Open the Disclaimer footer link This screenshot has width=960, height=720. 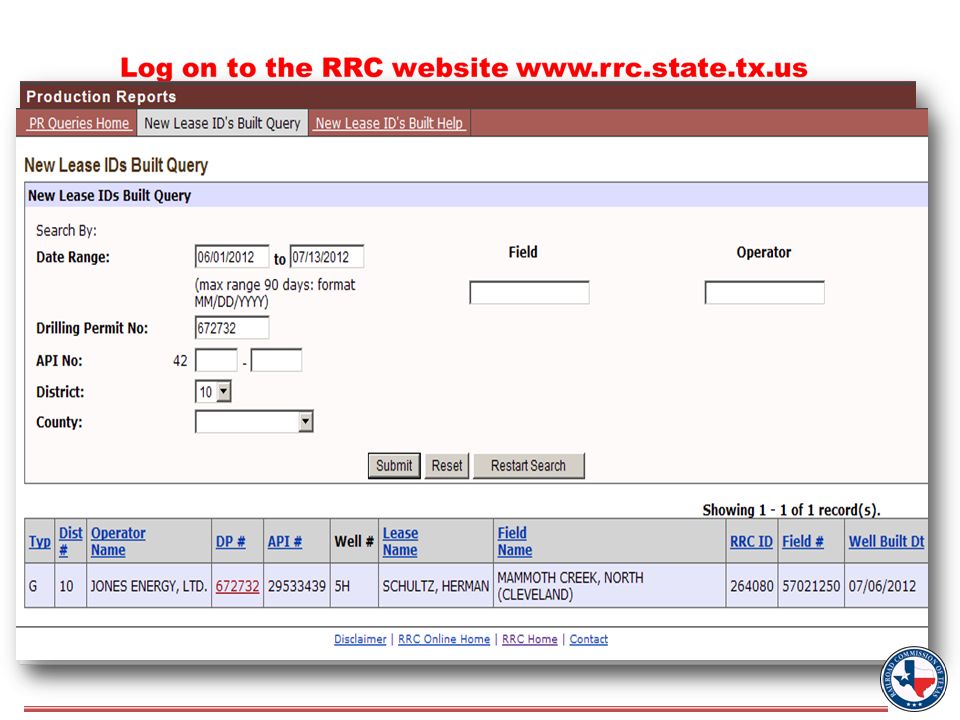tap(360, 639)
